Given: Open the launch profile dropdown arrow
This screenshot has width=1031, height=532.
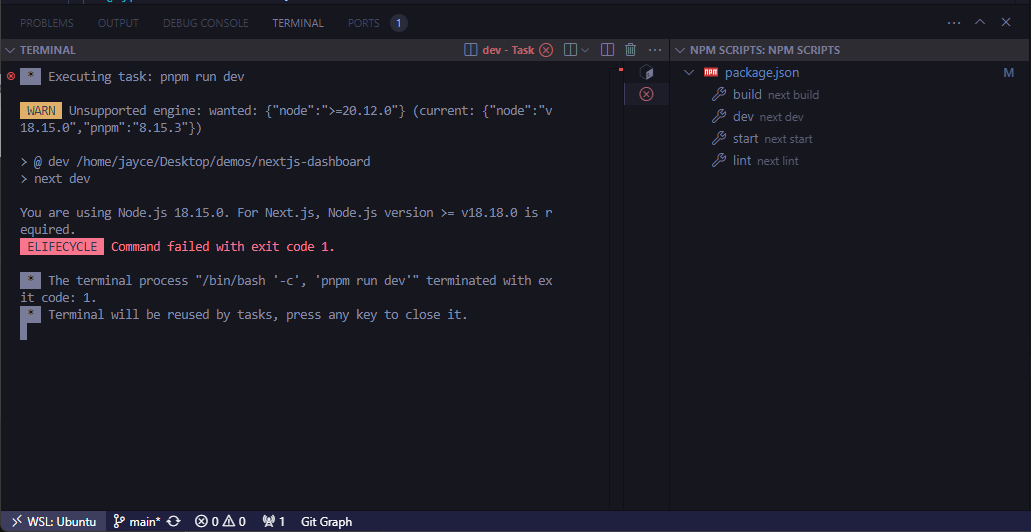Looking at the screenshot, I should tap(585, 50).
